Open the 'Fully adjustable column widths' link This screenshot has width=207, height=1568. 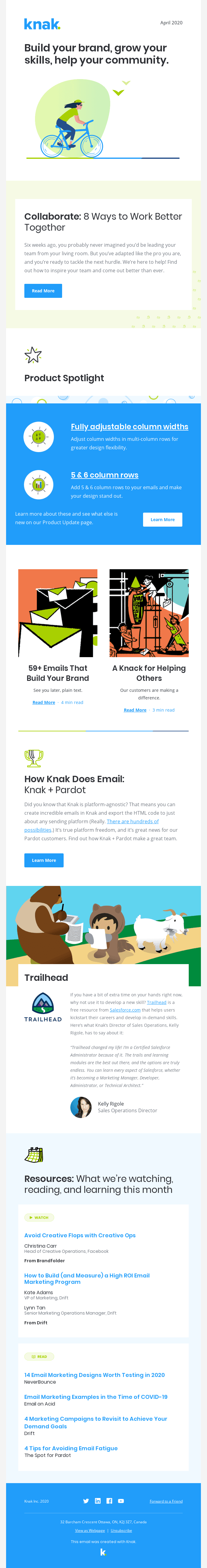pos(129,427)
